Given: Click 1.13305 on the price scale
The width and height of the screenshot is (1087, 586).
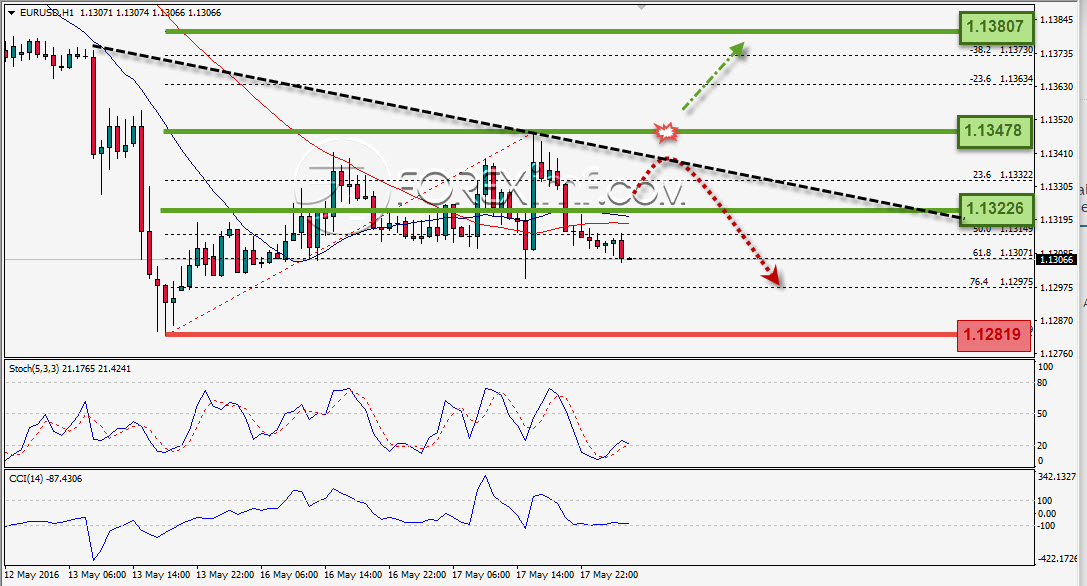Looking at the screenshot, I should 1057,187.
